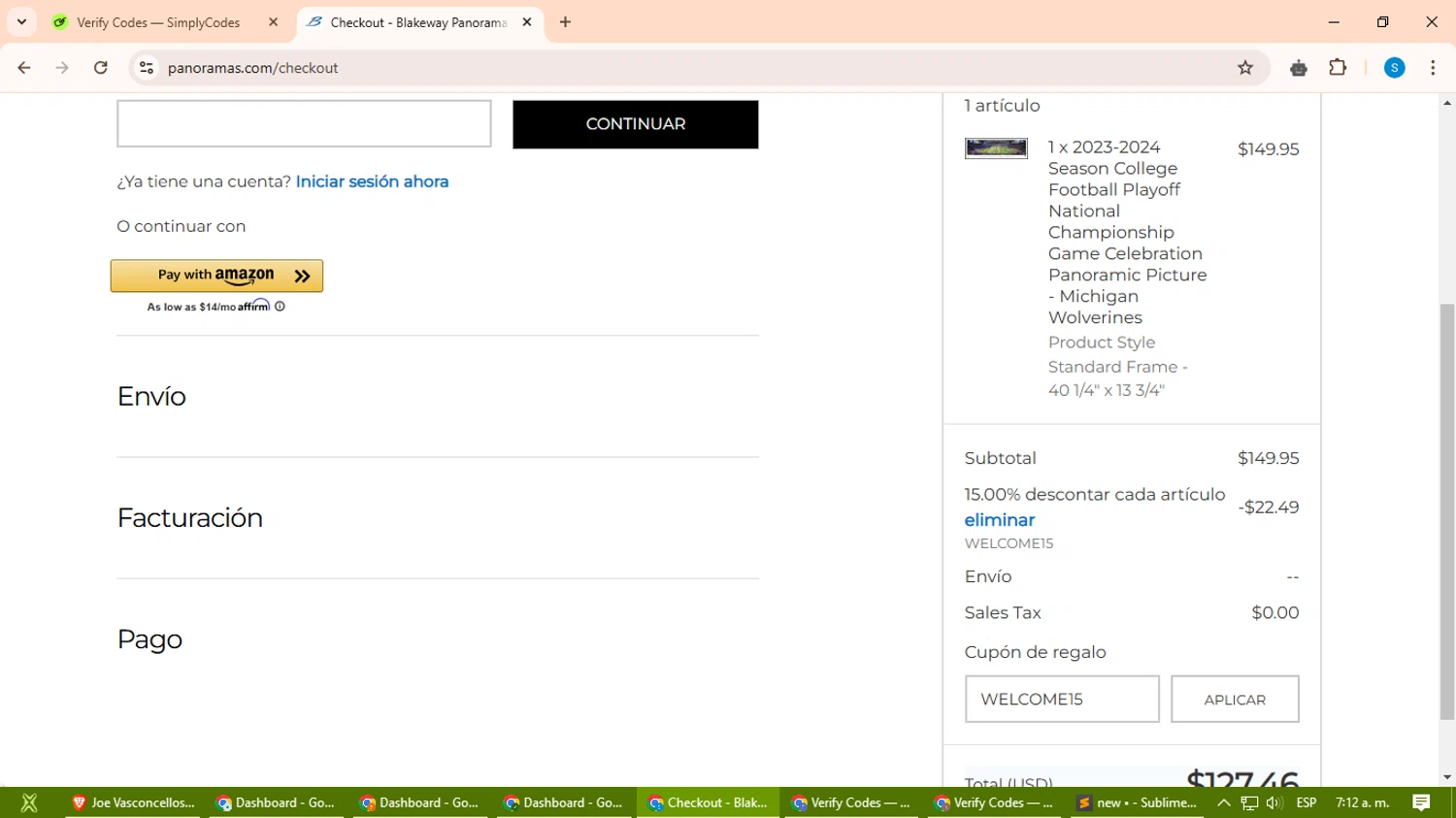This screenshot has height=818, width=1456.
Task: Click the coupon code input field
Action: click(x=1062, y=699)
